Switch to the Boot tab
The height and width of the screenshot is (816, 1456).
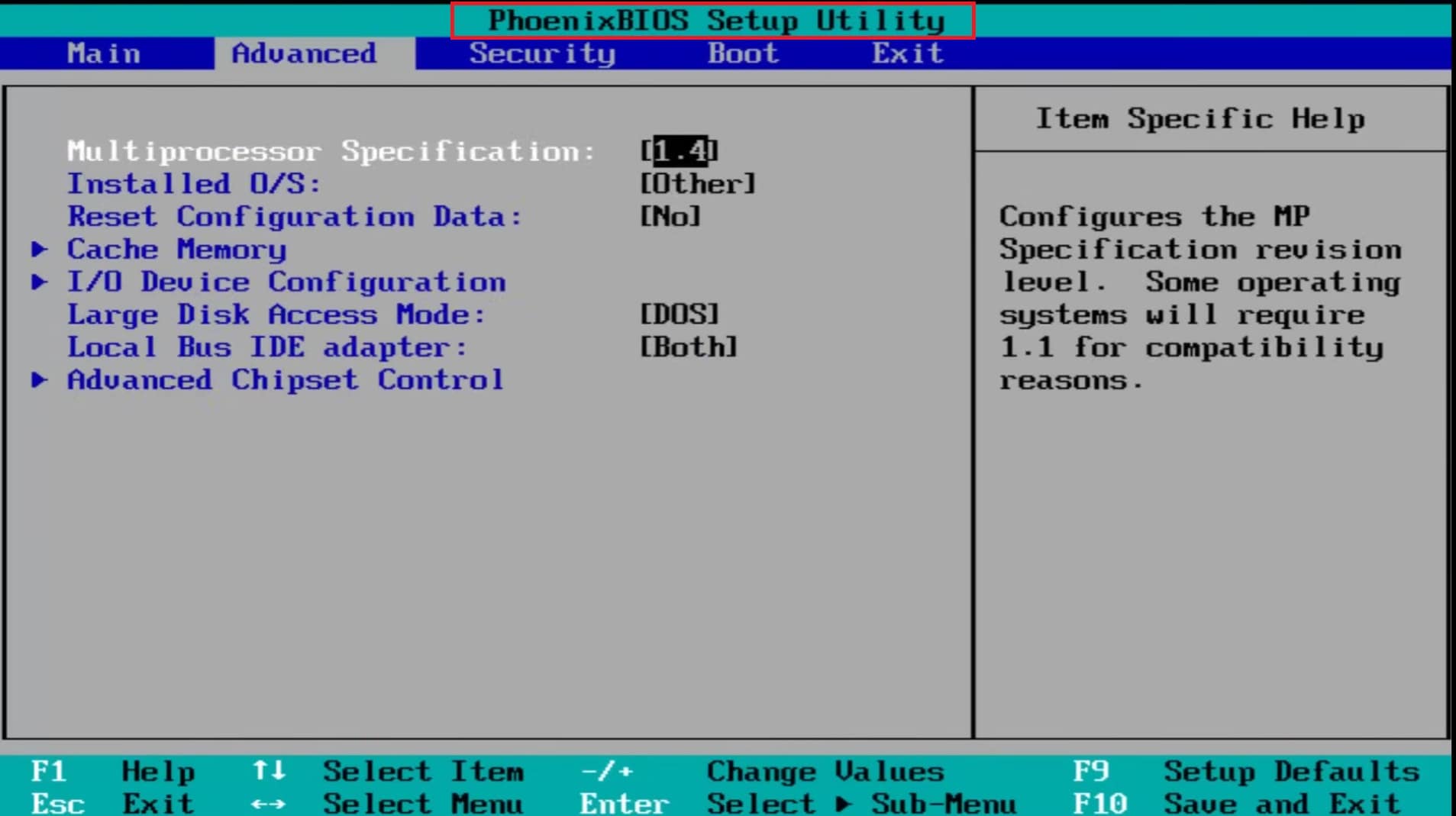pyautogui.click(x=743, y=53)
